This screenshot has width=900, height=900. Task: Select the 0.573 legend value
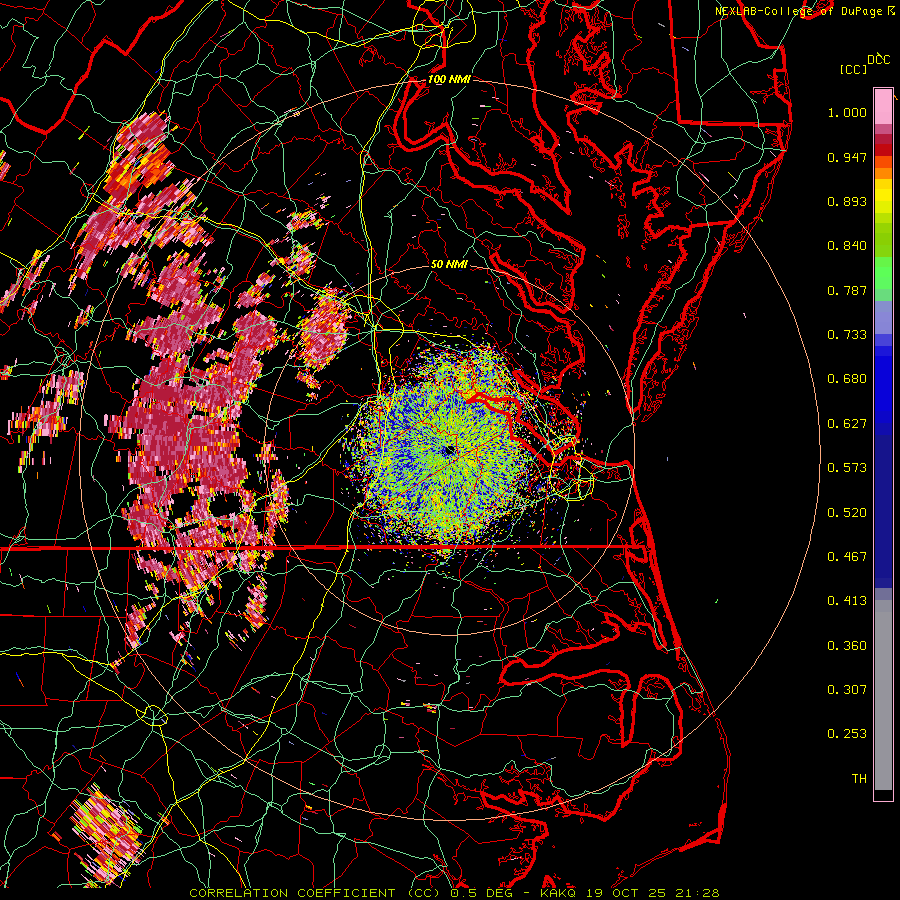[x=847, y=468]
